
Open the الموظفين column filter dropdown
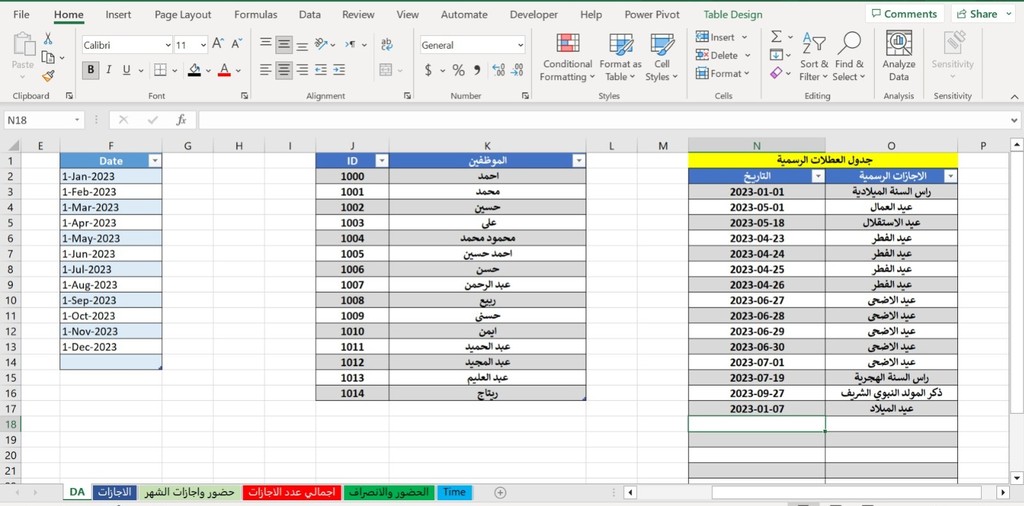(578, 161)
